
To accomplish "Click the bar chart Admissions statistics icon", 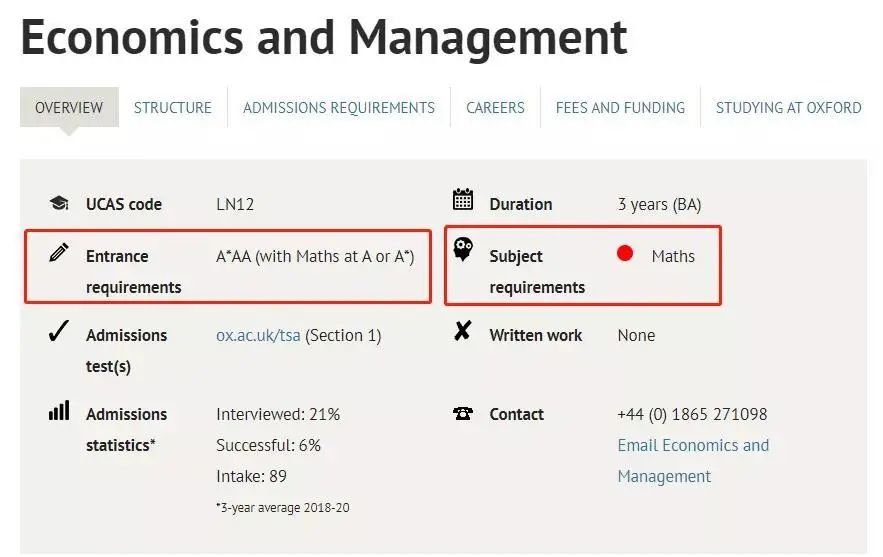I will [x=59, y=411].
